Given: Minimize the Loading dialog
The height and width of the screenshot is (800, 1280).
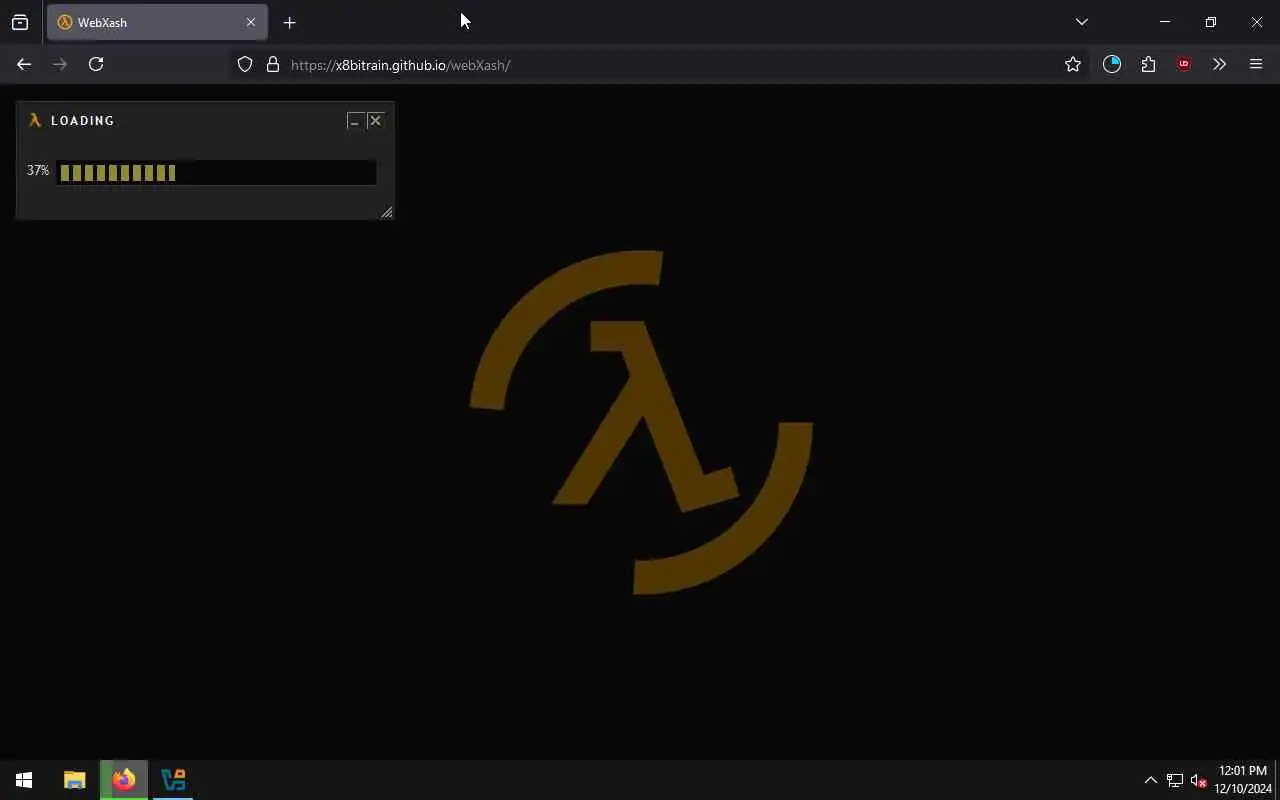Looking at the screenshot, I should [x=353, y=120].
